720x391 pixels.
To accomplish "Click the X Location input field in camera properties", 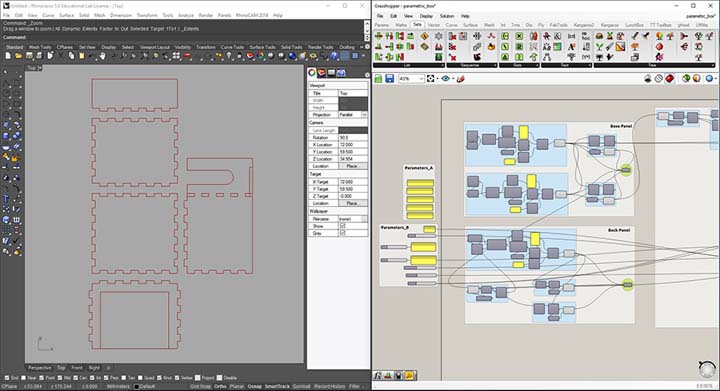I will (x=353, y=145).
